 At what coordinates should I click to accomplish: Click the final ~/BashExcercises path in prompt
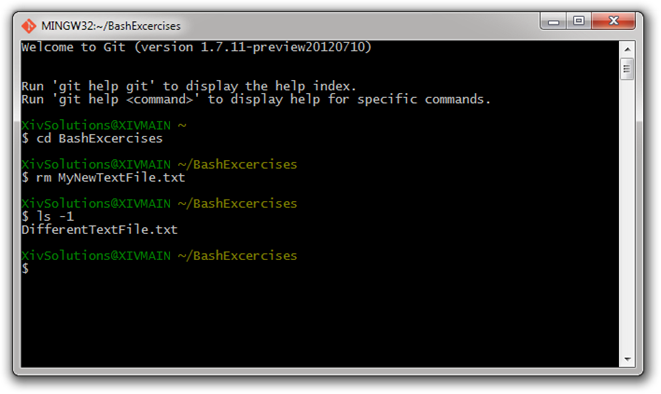click(237, 255)
